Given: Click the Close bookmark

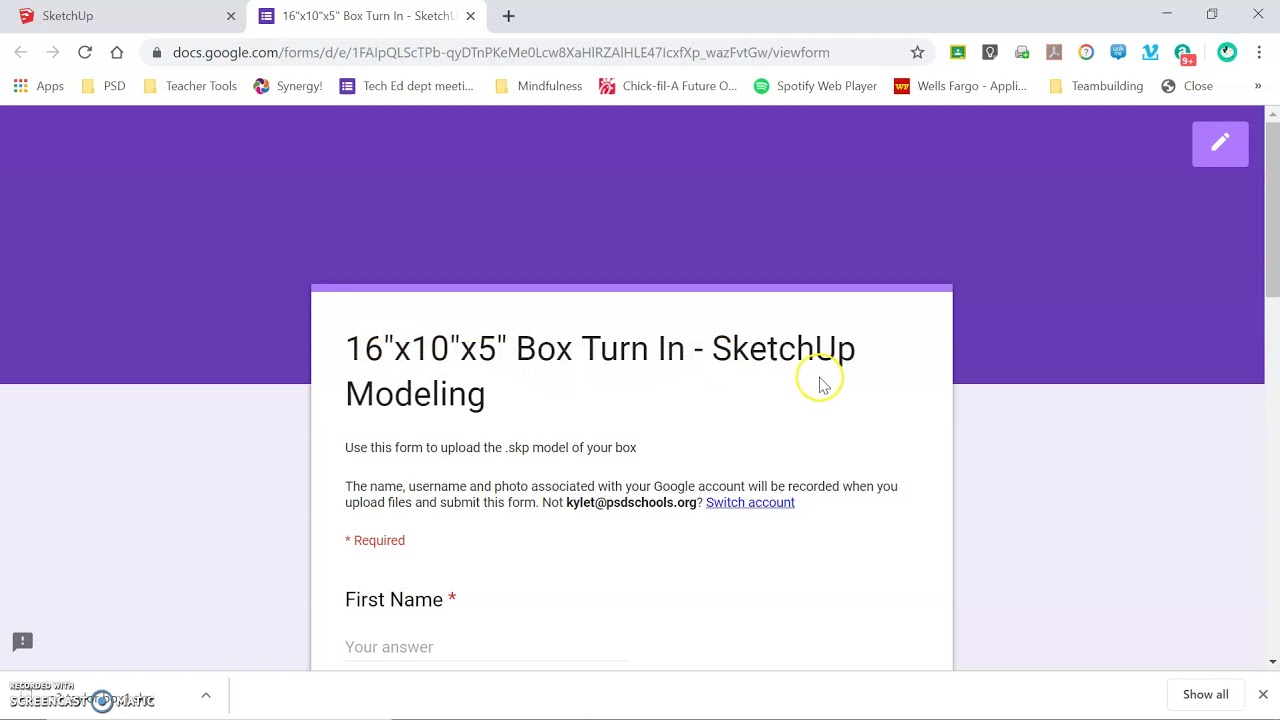Looking at the screenshot, I should 1187,86.
